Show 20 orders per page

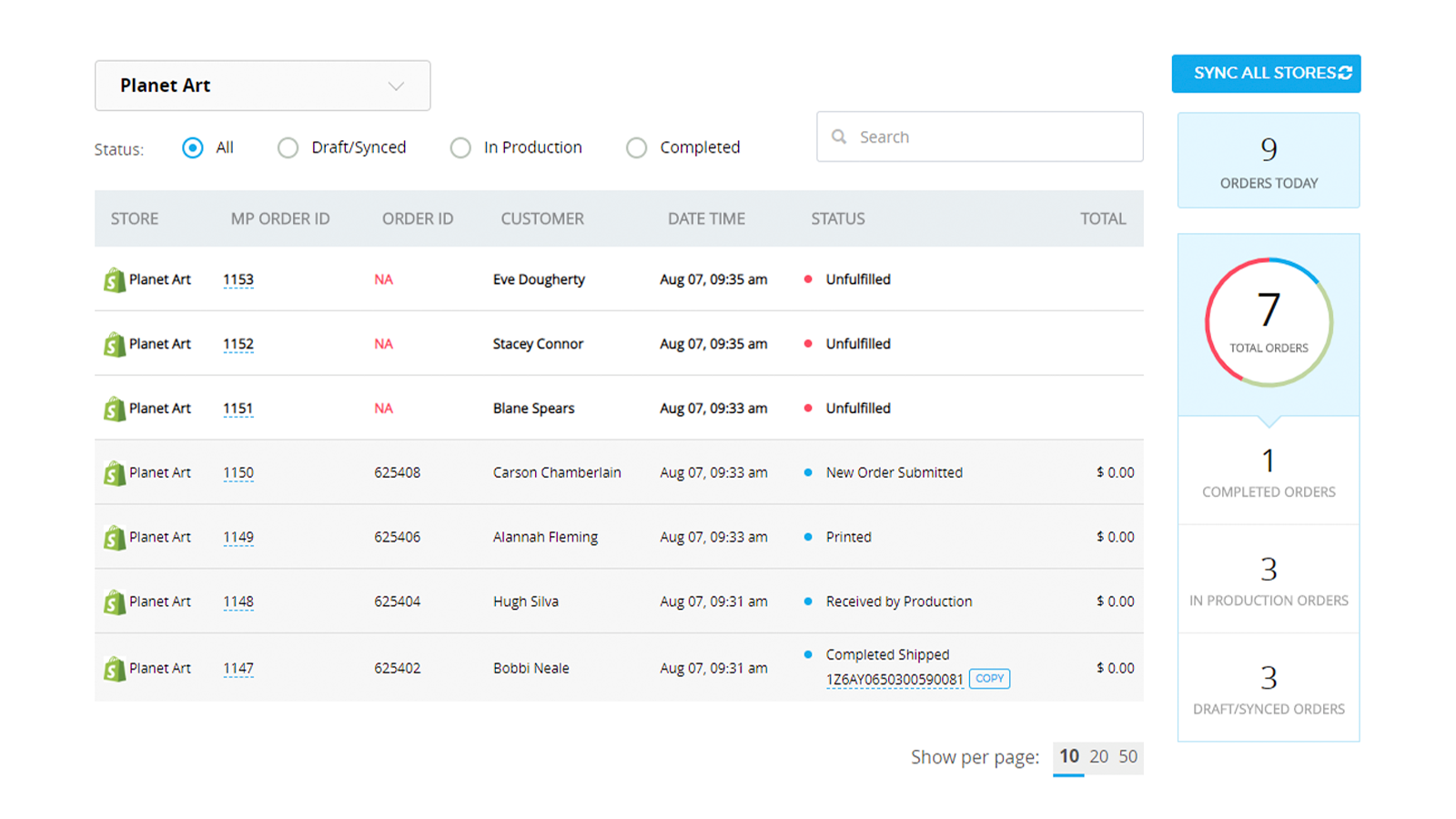click(1098, 757)
